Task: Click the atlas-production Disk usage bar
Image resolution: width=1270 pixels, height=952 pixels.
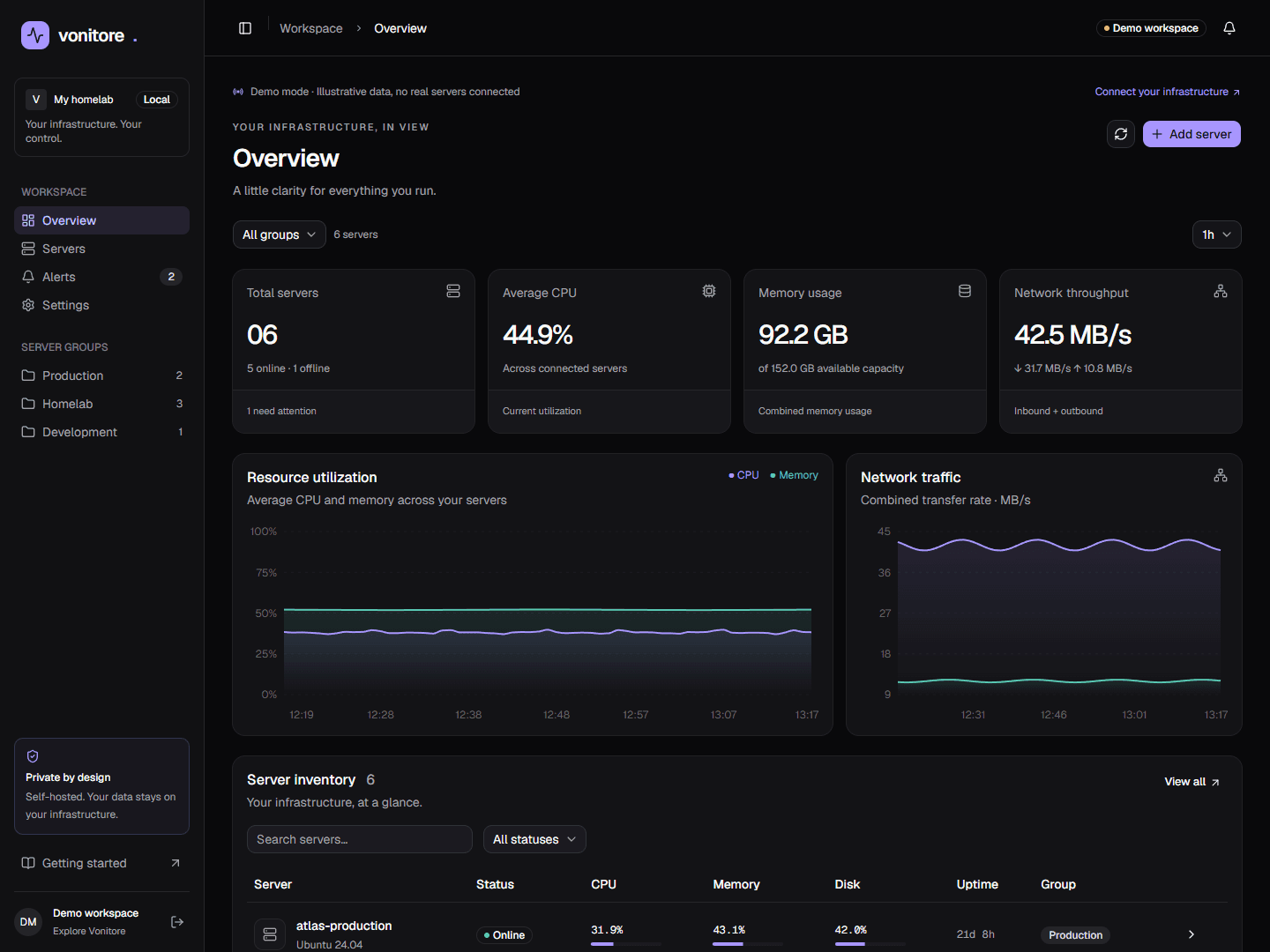Action: (x=870, y=944)
